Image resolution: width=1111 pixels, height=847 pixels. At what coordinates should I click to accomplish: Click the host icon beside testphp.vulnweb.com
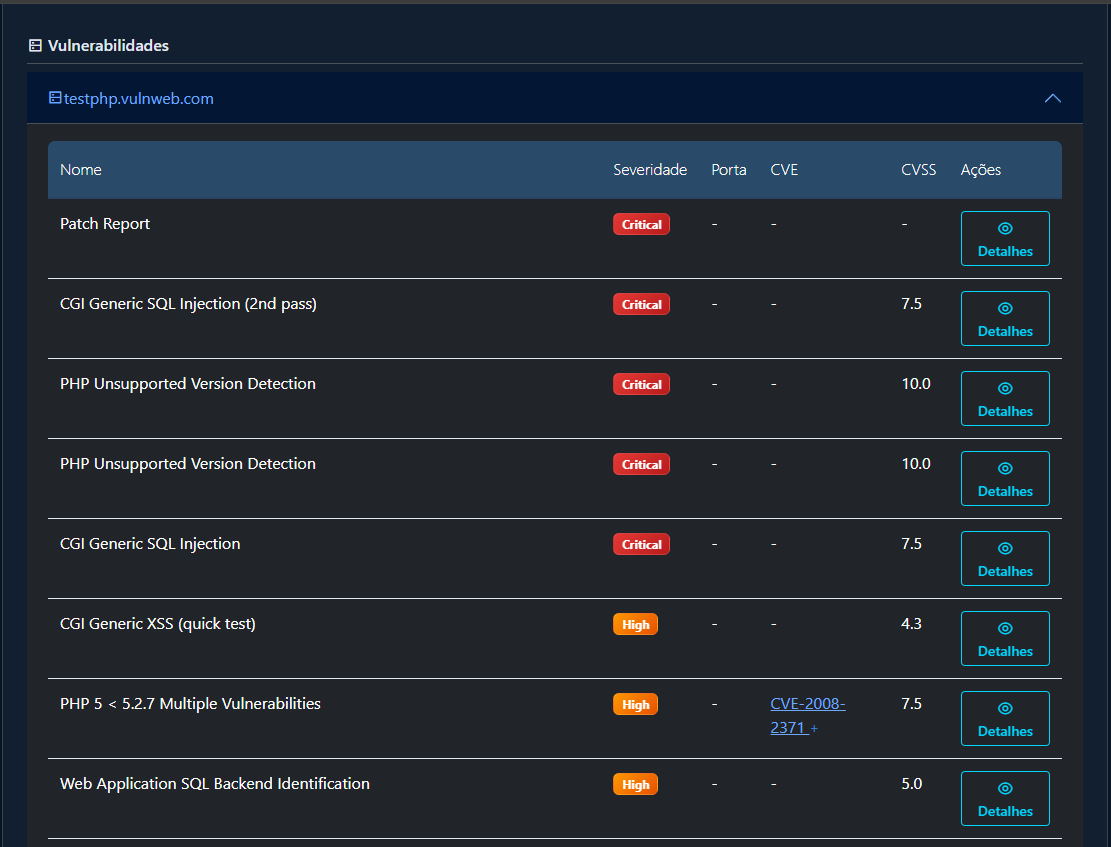pyautogui.click(x=56, y=98)
